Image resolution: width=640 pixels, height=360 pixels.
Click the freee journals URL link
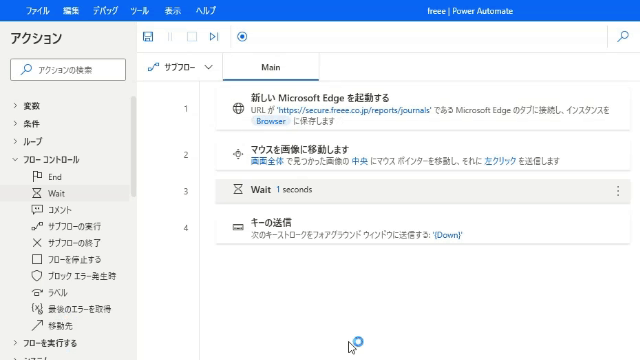353,110
